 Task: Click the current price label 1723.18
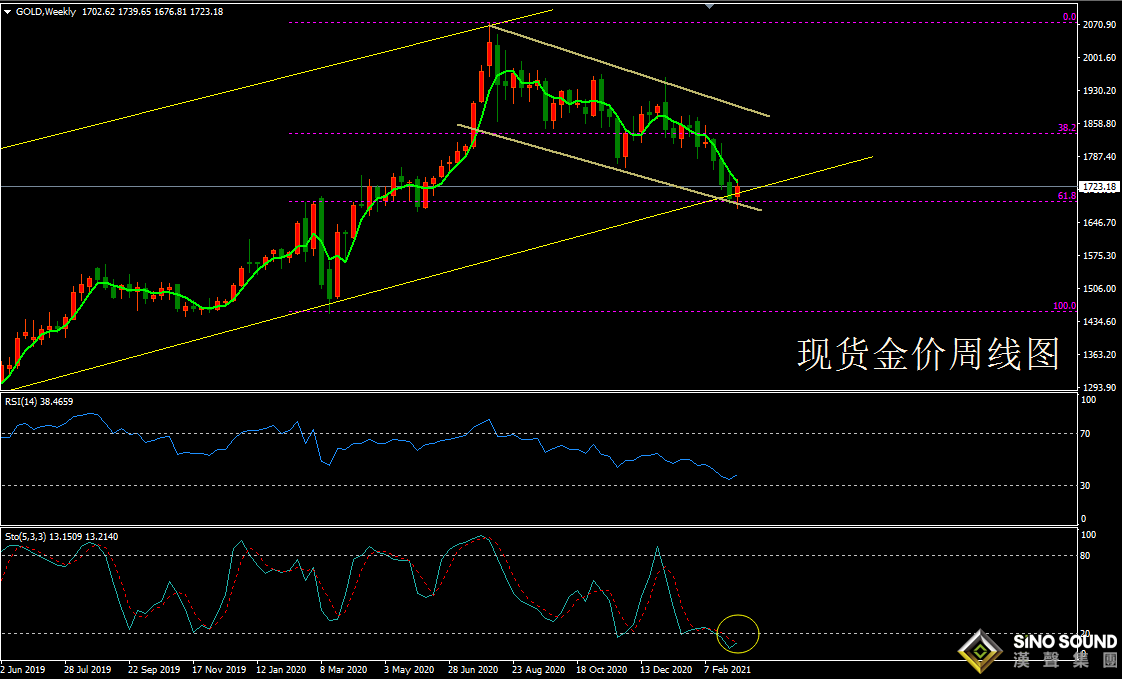coord(1100,187)
